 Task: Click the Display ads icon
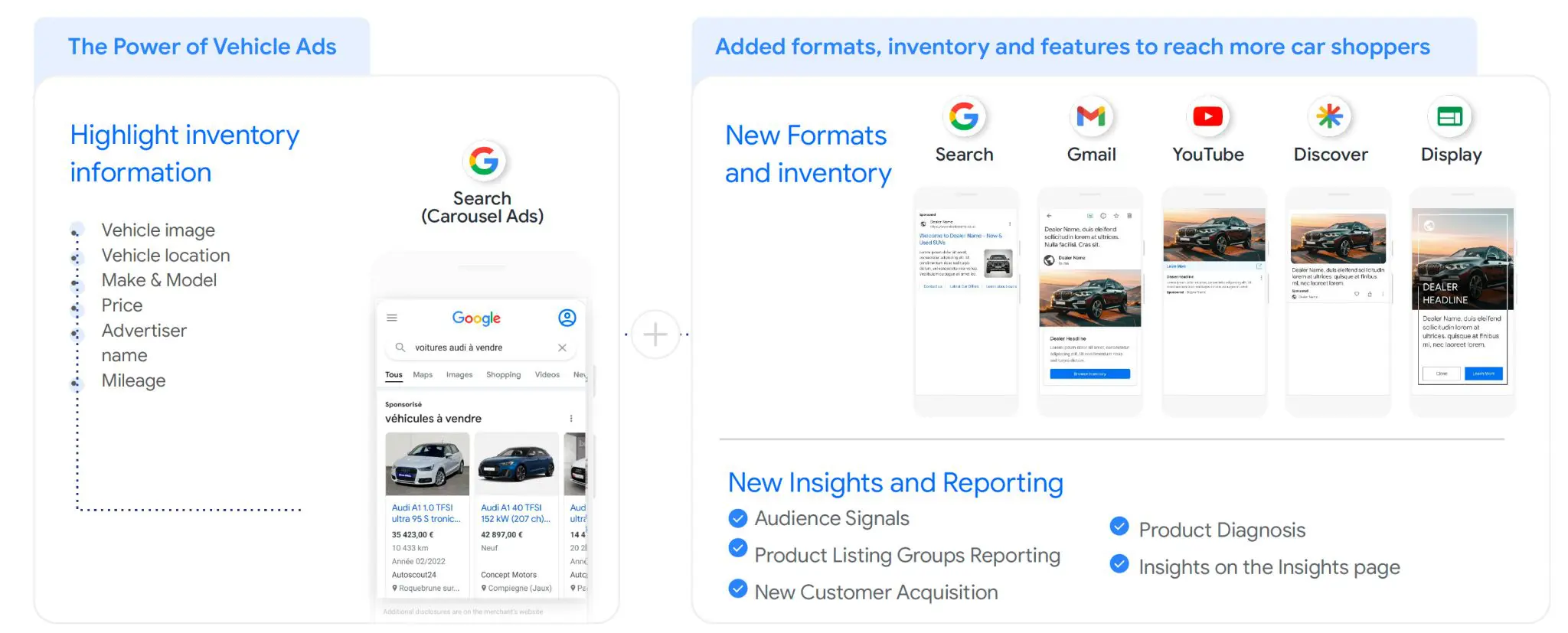pyautogui.click(x=1449, y=116)
